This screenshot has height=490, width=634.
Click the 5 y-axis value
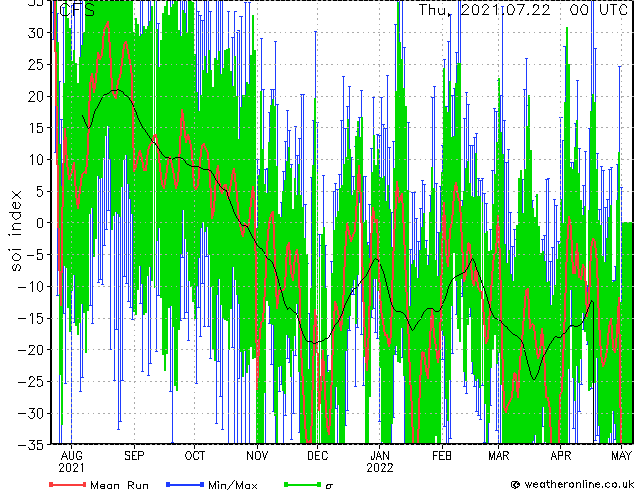pyautogui.click(x=40, y=191)
